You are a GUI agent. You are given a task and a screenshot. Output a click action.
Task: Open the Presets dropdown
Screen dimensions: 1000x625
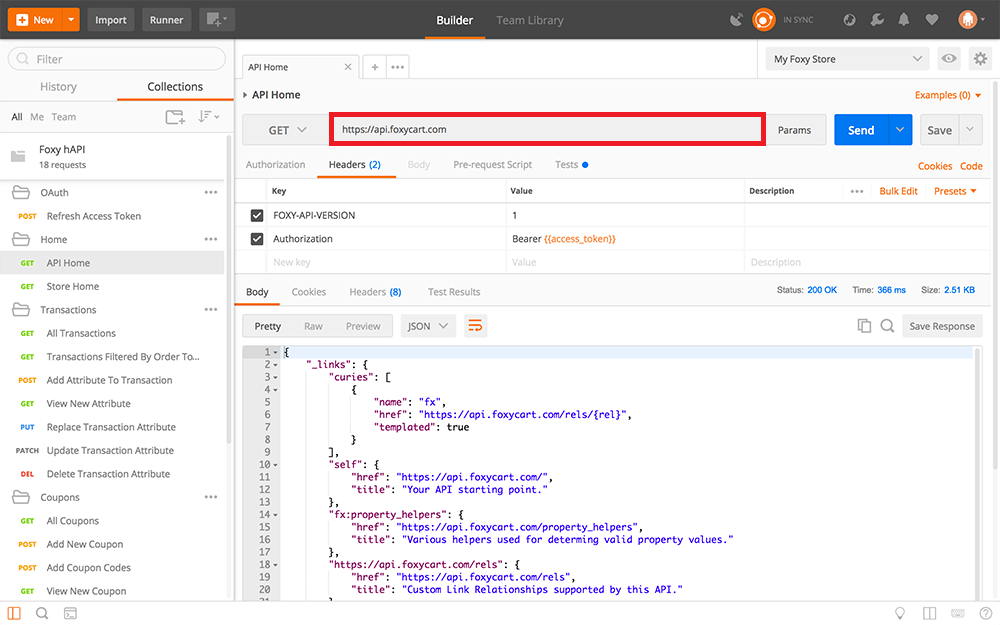pos(955,191)
